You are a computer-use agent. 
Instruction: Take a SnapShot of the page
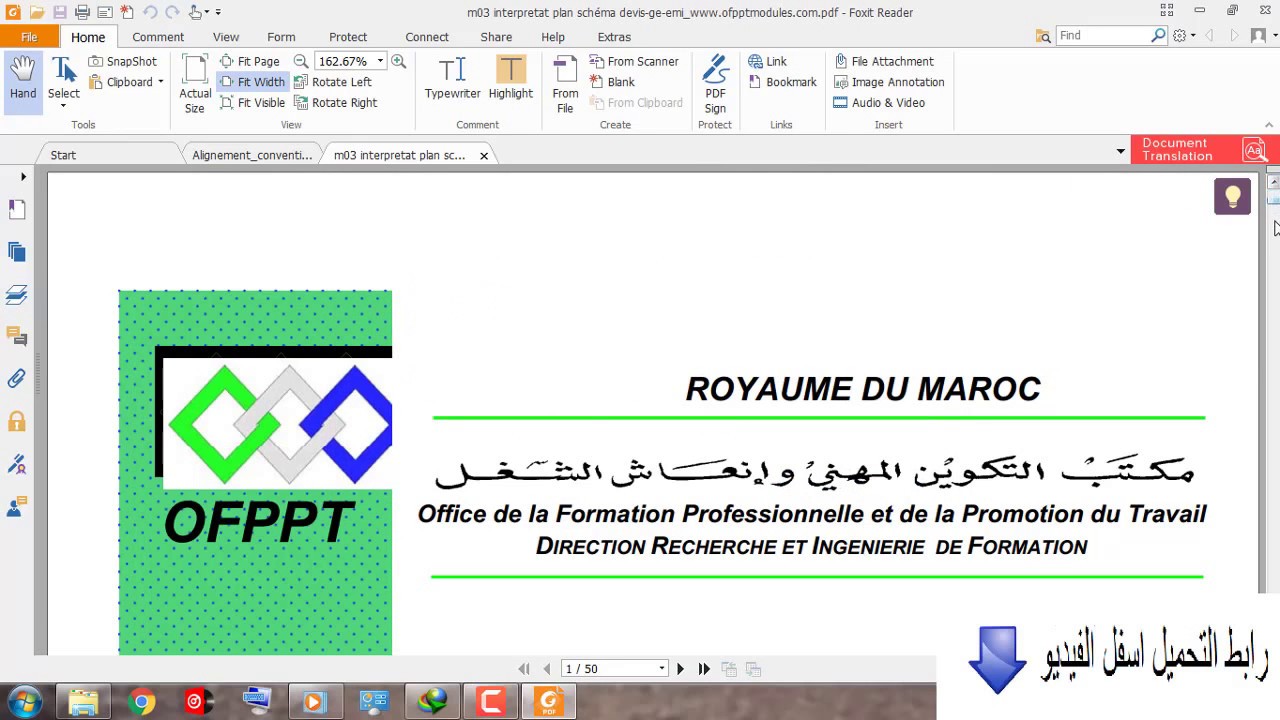coord(122,61)
